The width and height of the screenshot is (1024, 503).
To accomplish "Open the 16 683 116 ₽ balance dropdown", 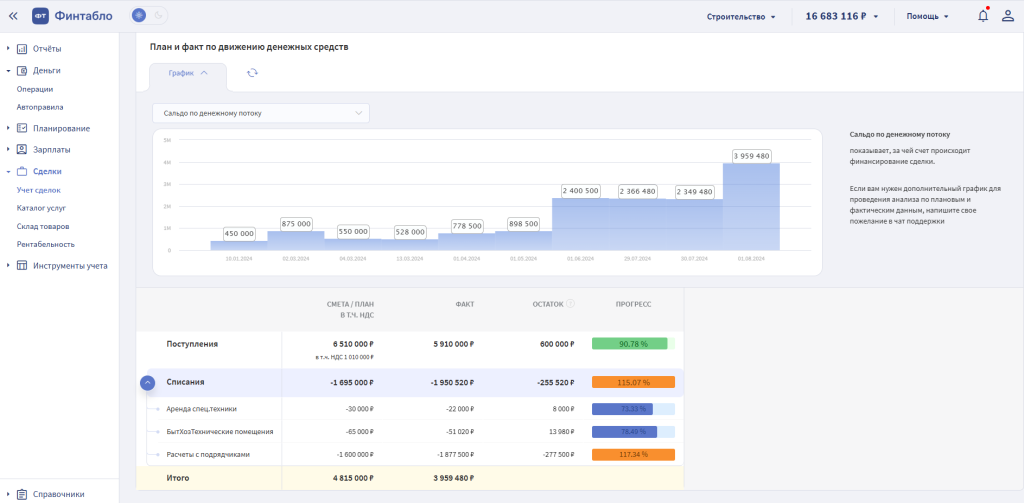I will tap(842, 17).
